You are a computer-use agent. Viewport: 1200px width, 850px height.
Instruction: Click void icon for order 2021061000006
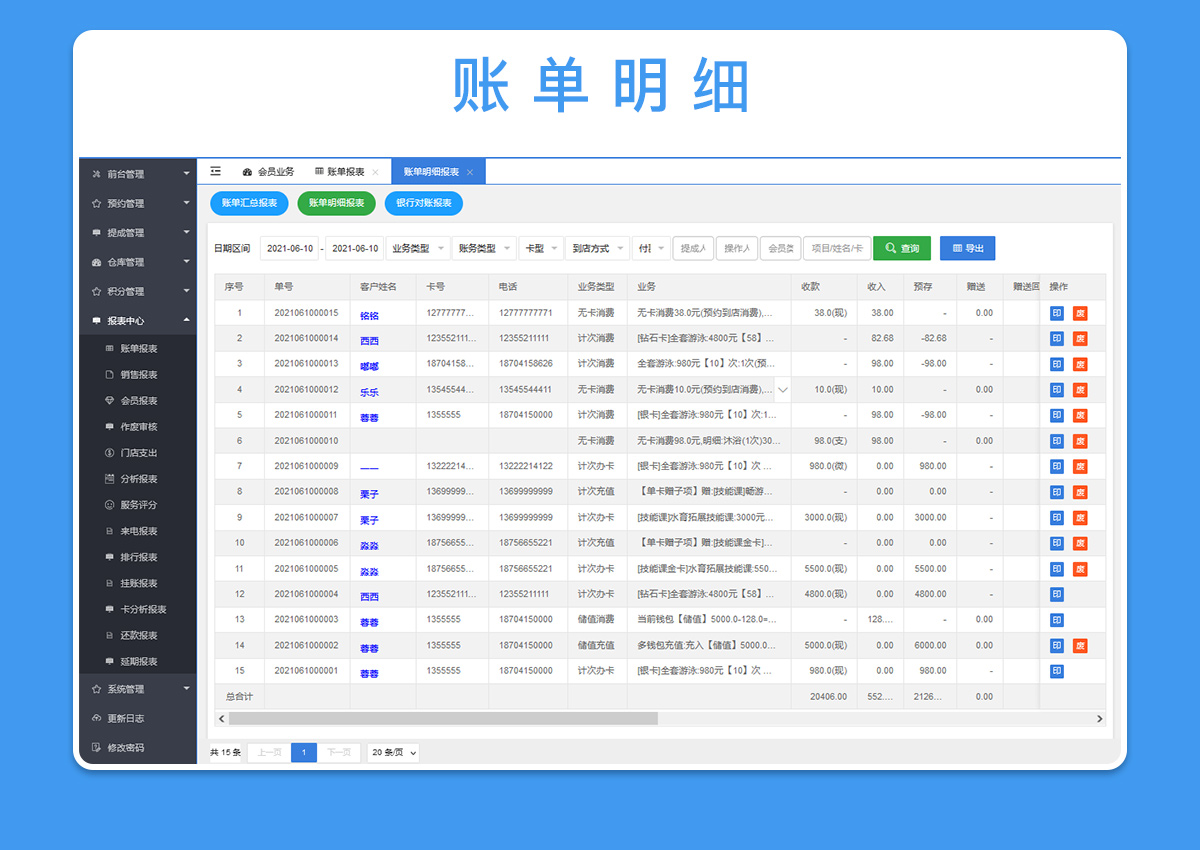coord(1080,543)
